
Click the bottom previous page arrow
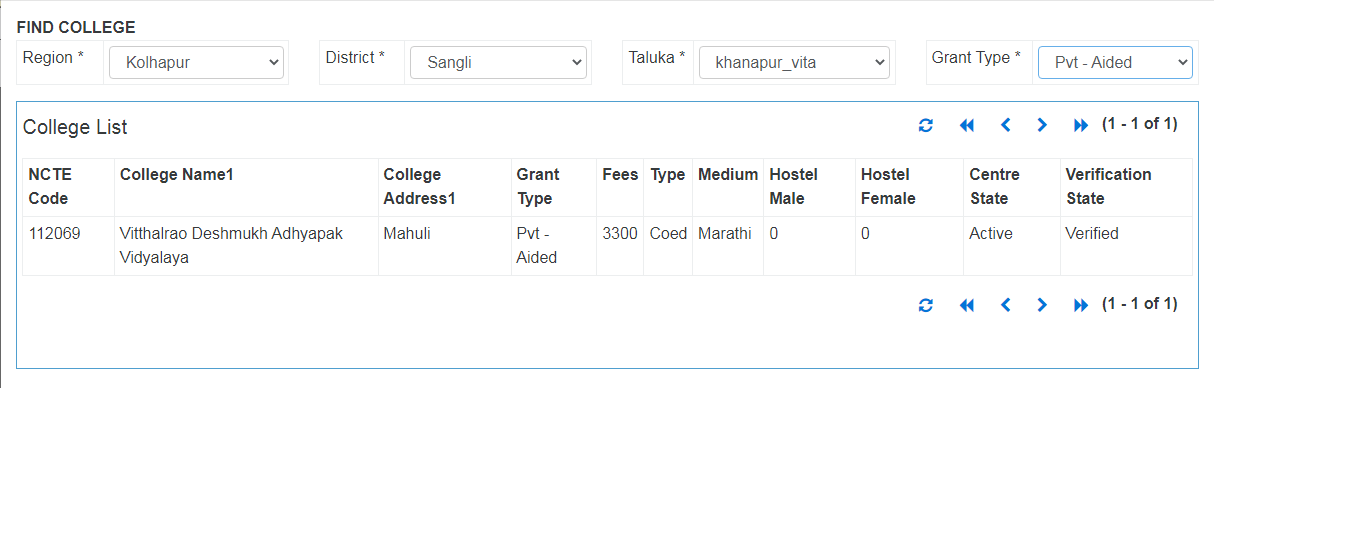[1006, 305]
